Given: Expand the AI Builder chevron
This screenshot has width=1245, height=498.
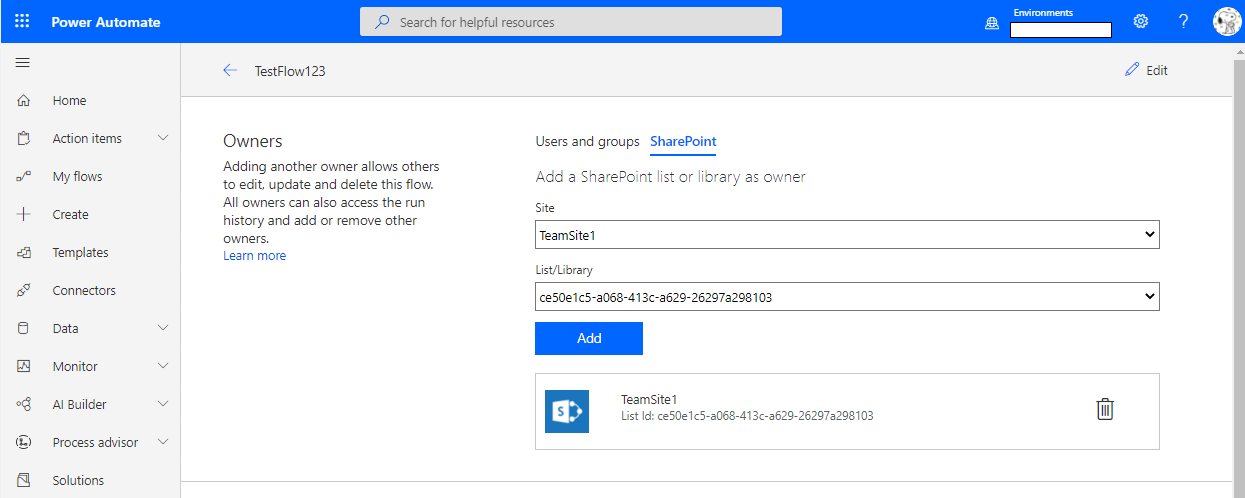Looking at the screenshot, I should 164,404.
